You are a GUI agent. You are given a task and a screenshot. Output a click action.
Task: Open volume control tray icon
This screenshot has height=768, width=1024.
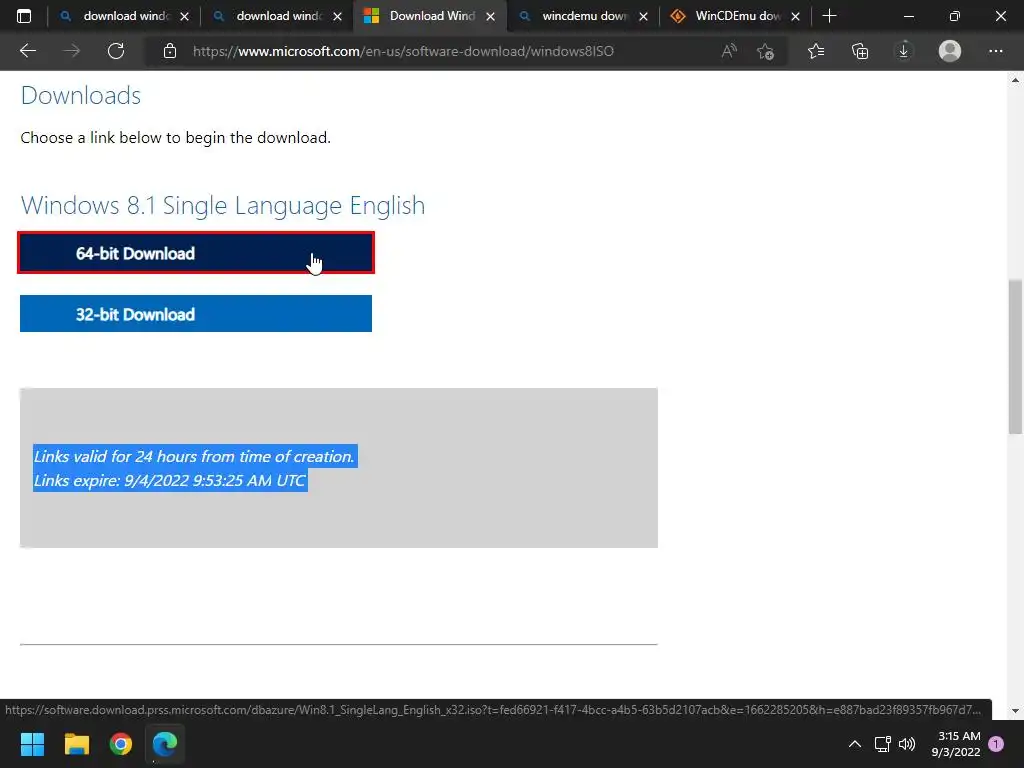(906, 744)
